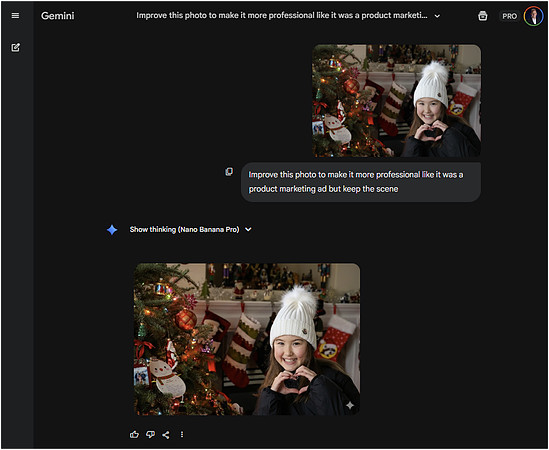Open more options three-dot menu
Viewport: 549px width, 450px height.
182,435
